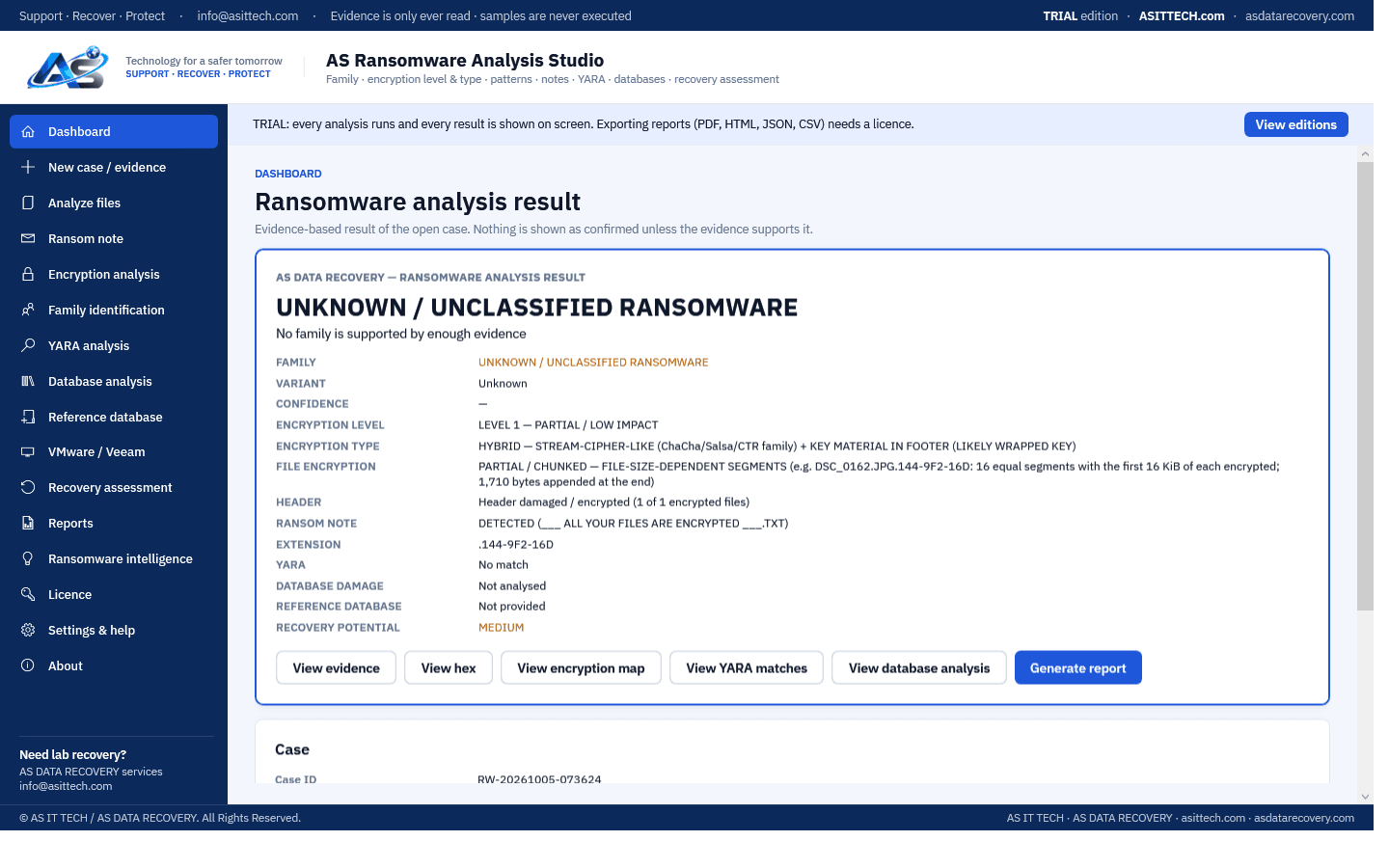Click the Database analysis icon
The image size is (1389, 868).
click(x=28, y=382)
